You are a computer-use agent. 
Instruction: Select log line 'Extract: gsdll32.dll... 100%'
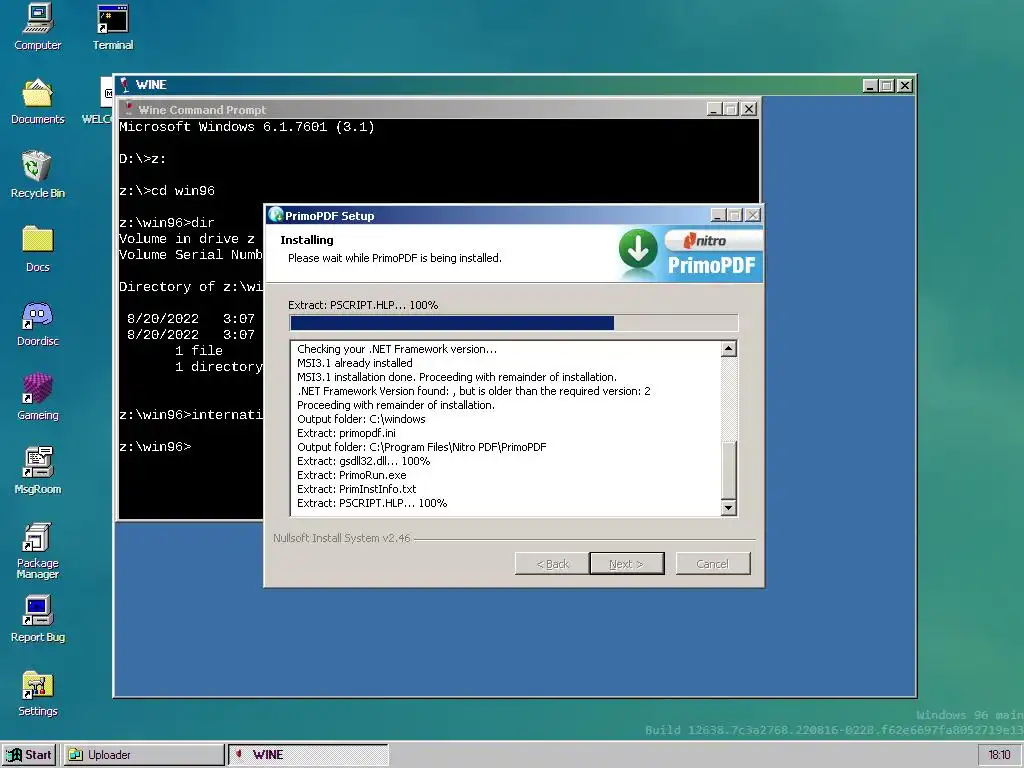click(364, 461)
